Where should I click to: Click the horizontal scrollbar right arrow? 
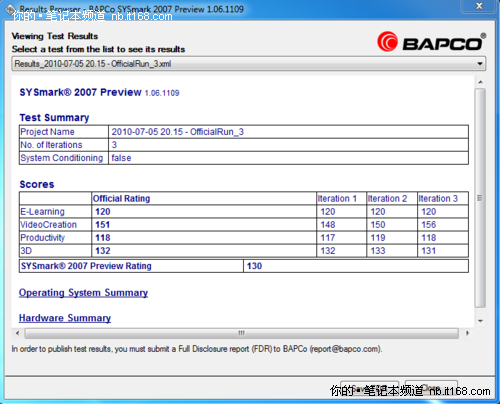(x=467, y=333)
